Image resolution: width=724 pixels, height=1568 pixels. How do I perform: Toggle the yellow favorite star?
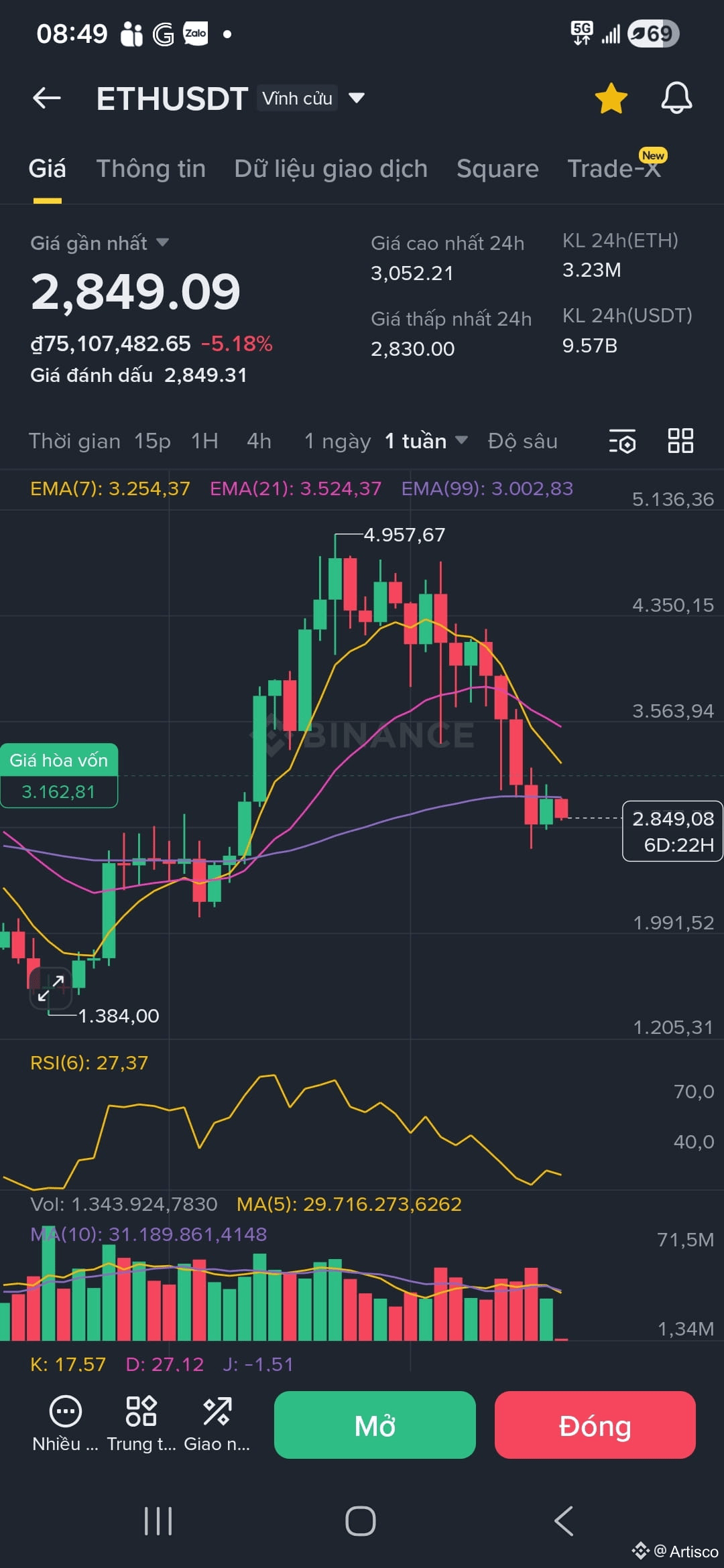(x=611, y=99)
